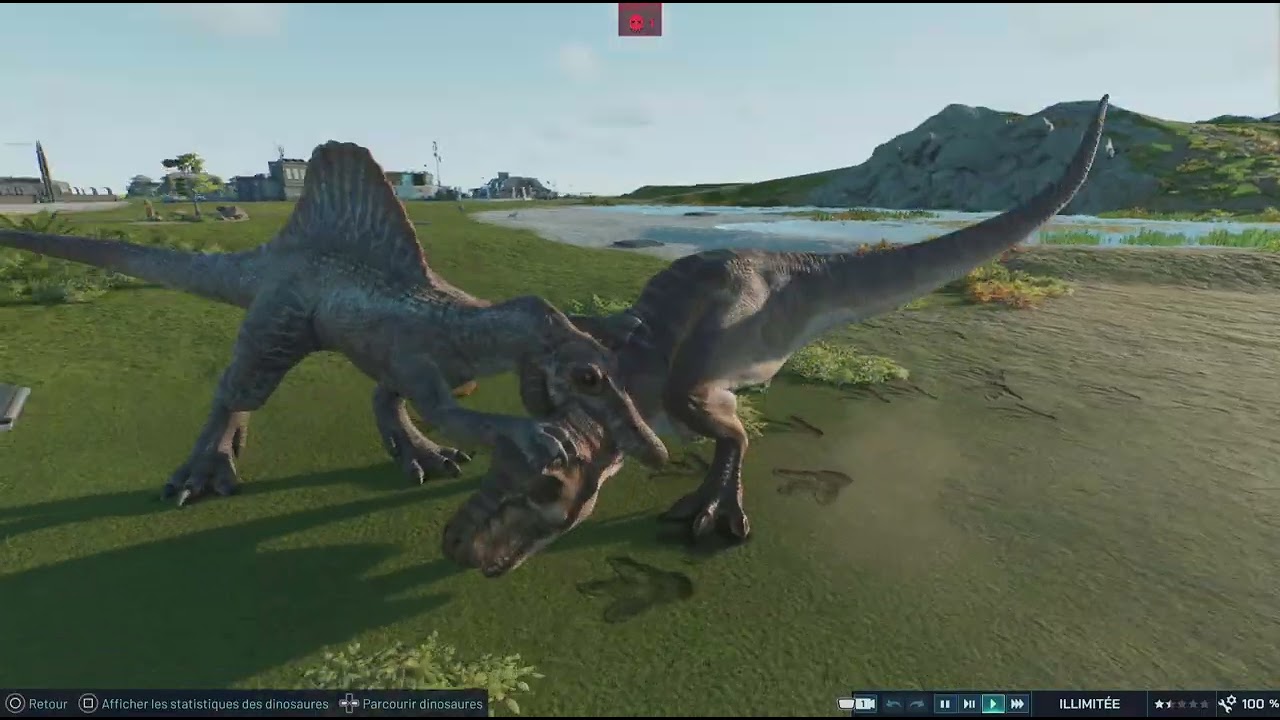Click the 100 % status value

[1260, 704]
